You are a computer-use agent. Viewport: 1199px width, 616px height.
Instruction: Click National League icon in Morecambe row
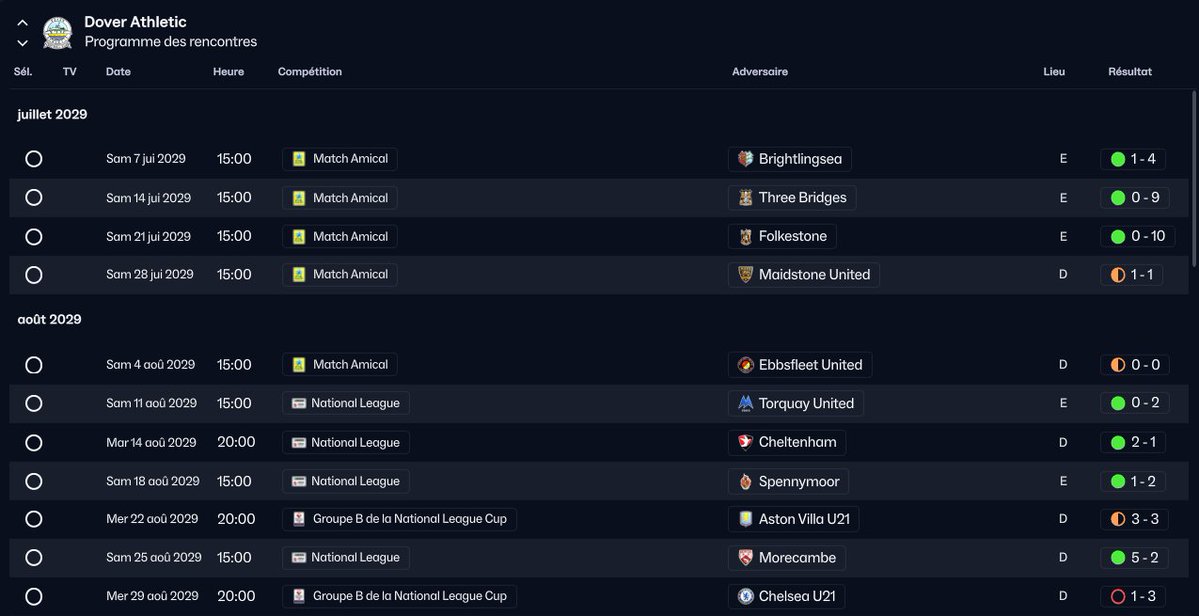point(298,557)
